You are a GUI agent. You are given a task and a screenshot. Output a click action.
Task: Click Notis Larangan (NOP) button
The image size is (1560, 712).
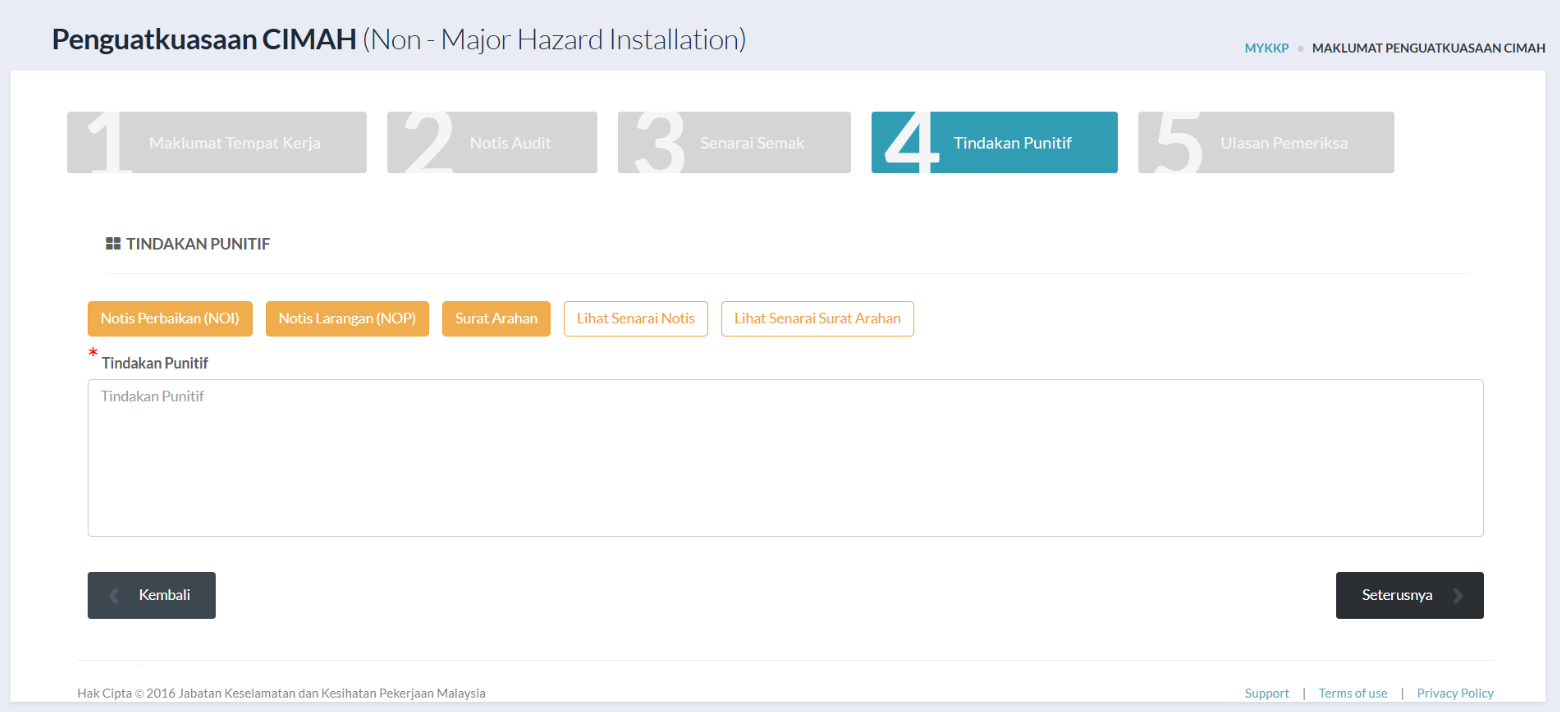coord(347,319)
